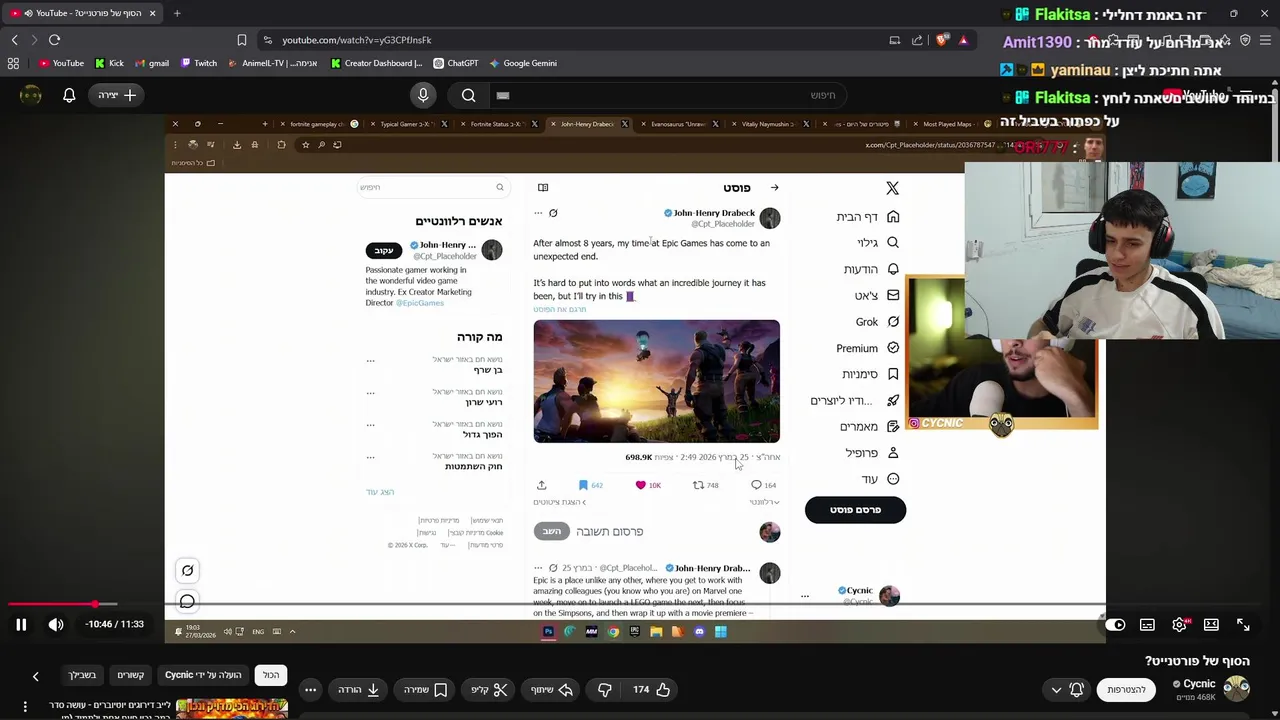1280x720 pixels.
Task: Select the קשורים filter chip
Action: 131,675
